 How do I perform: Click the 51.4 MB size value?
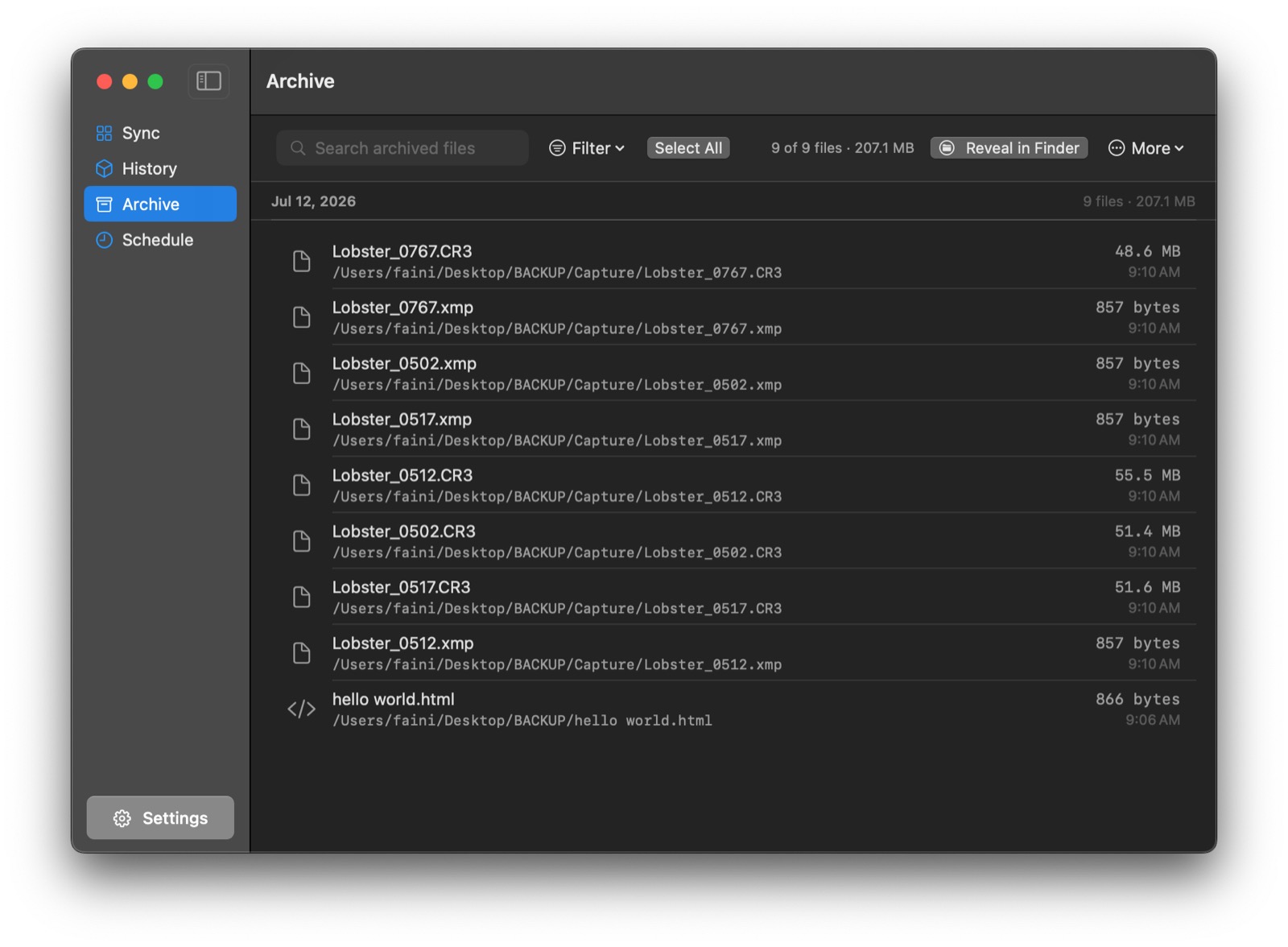[x=1147, y=531]
